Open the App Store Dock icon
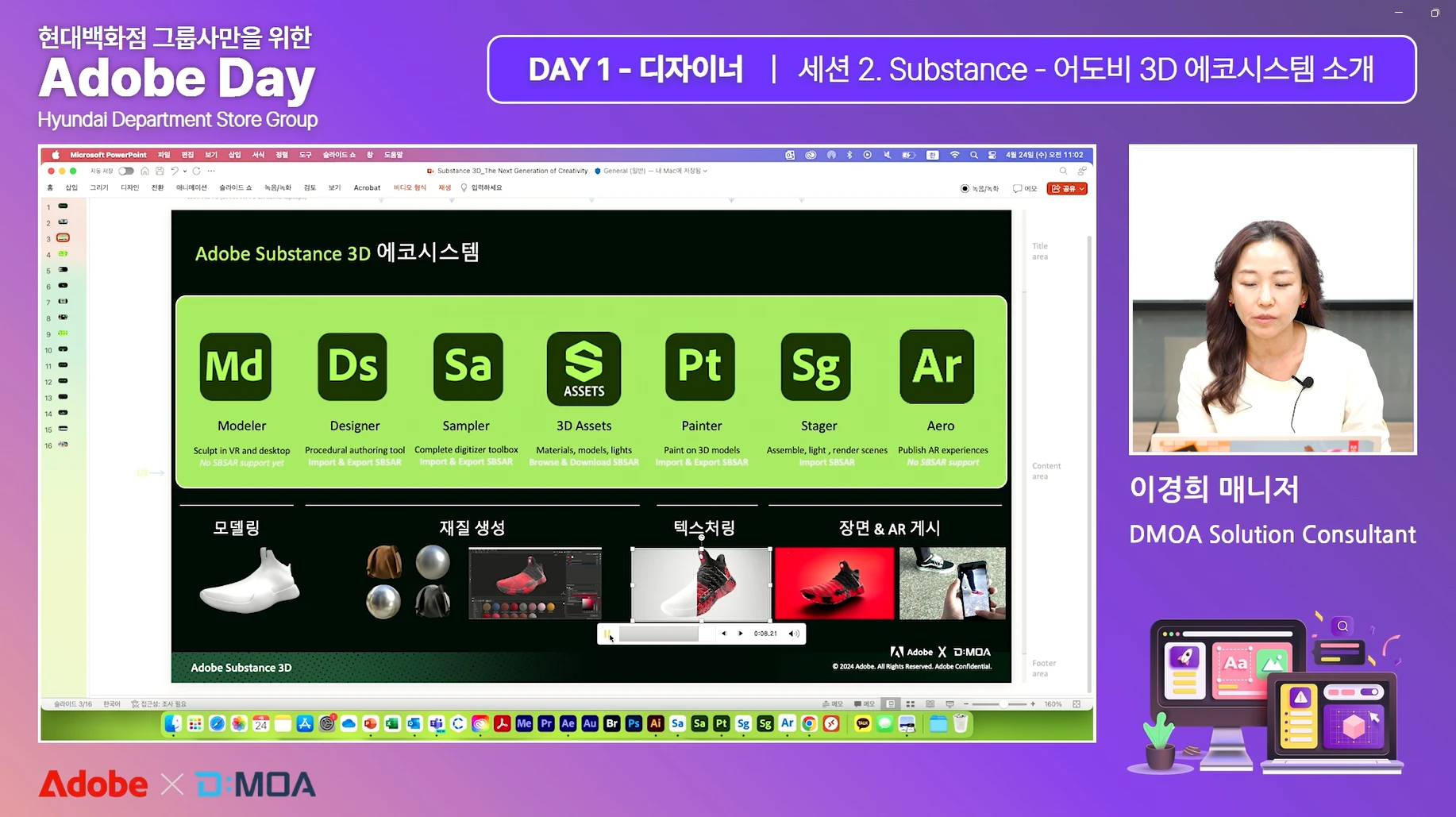The height and width of the screenshot is (817, 1456). coord(305,723)
